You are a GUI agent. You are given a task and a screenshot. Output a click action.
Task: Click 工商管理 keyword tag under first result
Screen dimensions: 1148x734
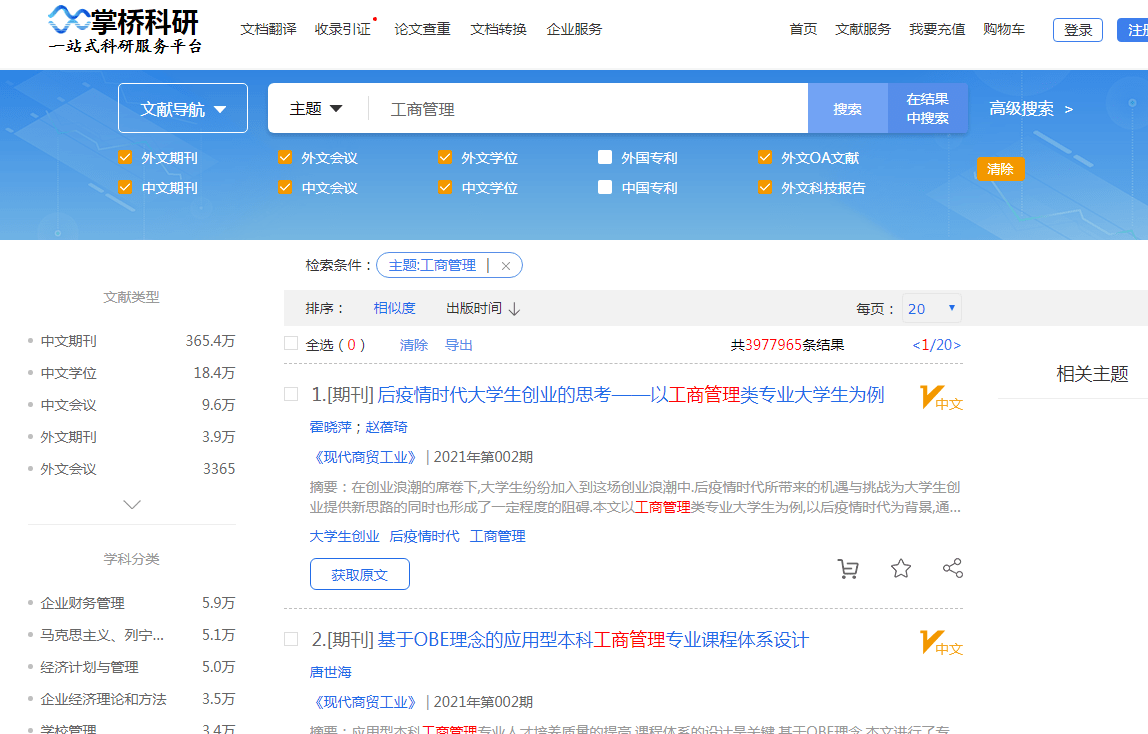pyautogui.click(x=498, y=536)
